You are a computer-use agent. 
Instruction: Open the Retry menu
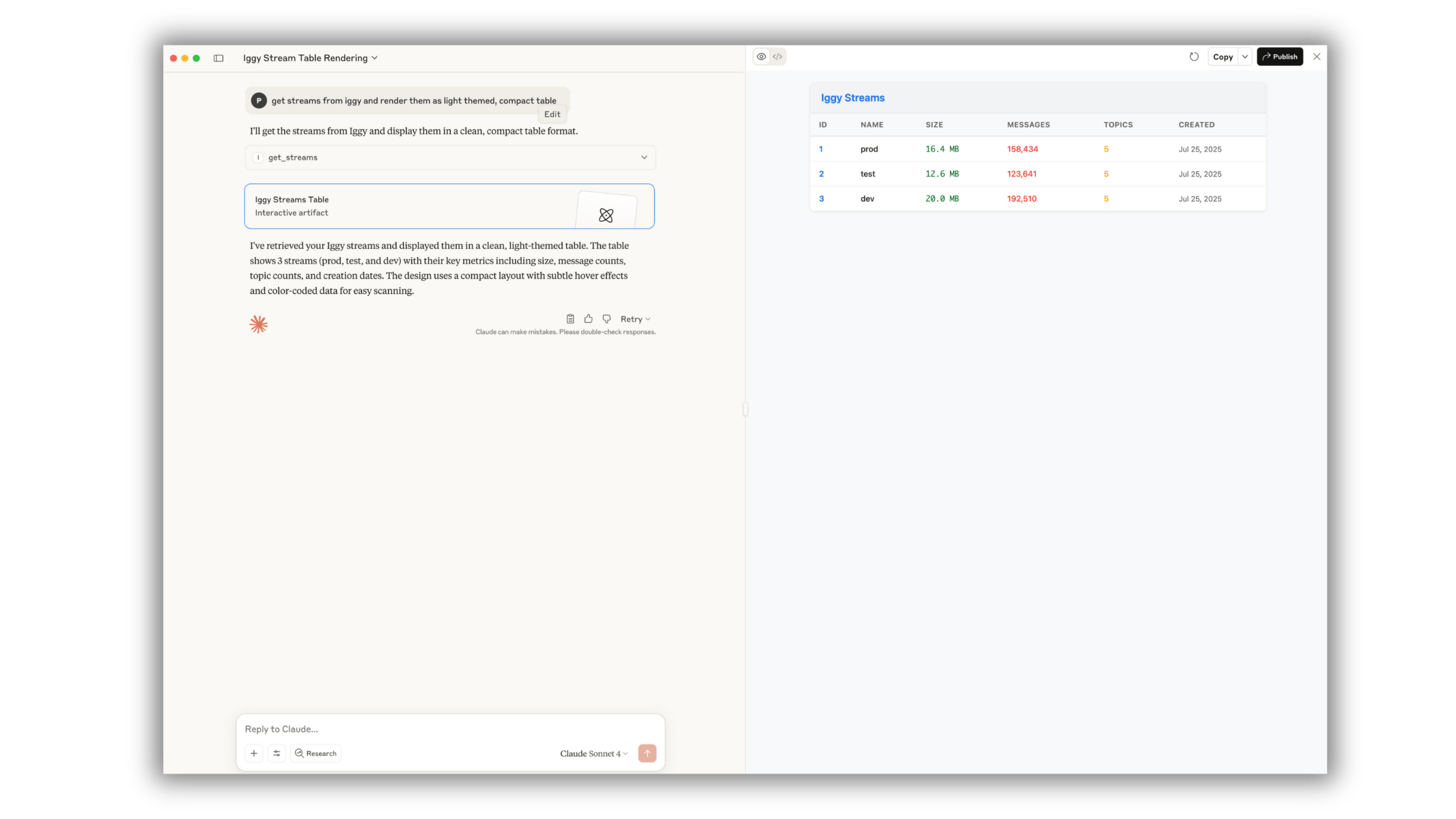point(635,319)
